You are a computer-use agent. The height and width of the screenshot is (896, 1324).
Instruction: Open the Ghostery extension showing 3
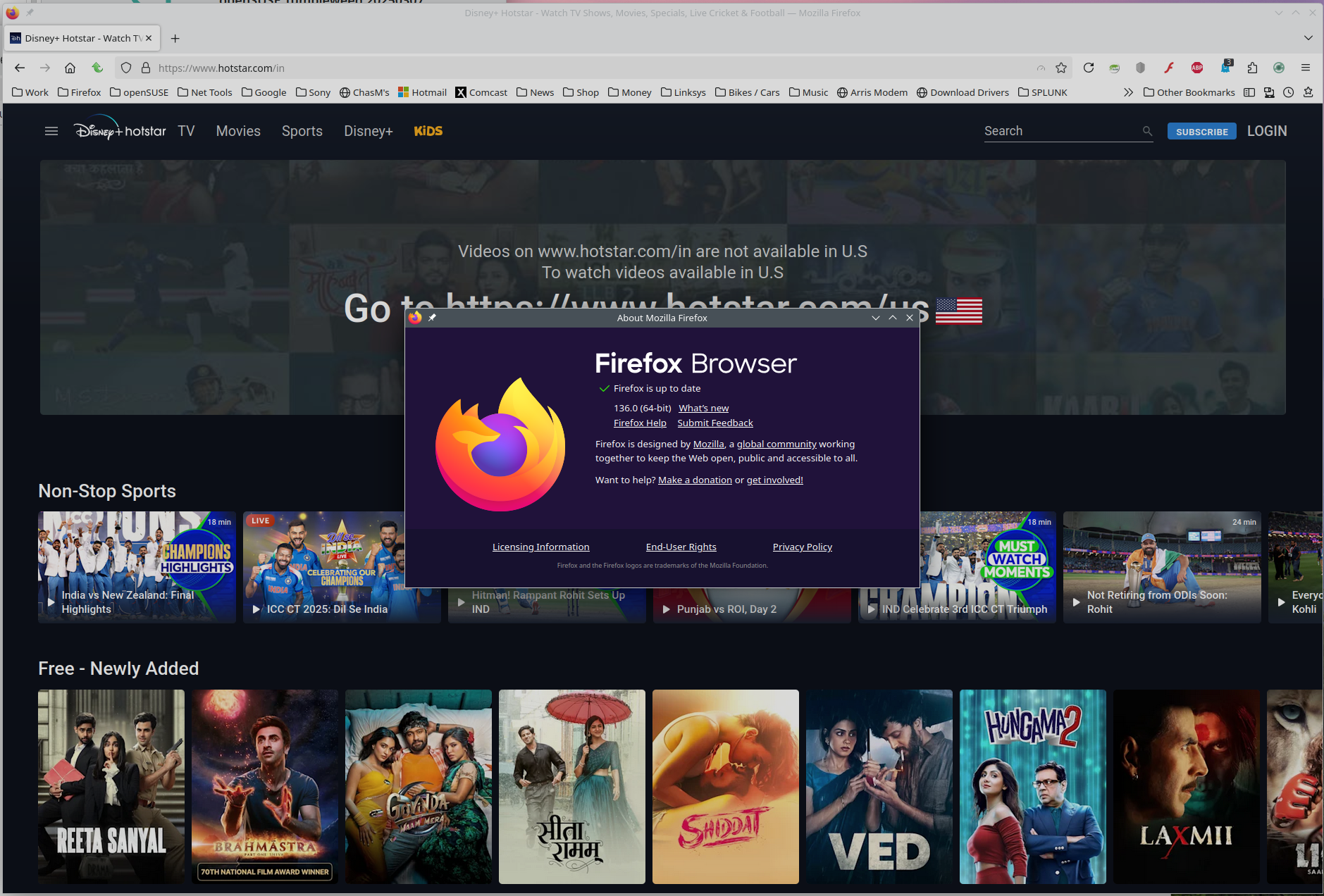(1226, 67)
